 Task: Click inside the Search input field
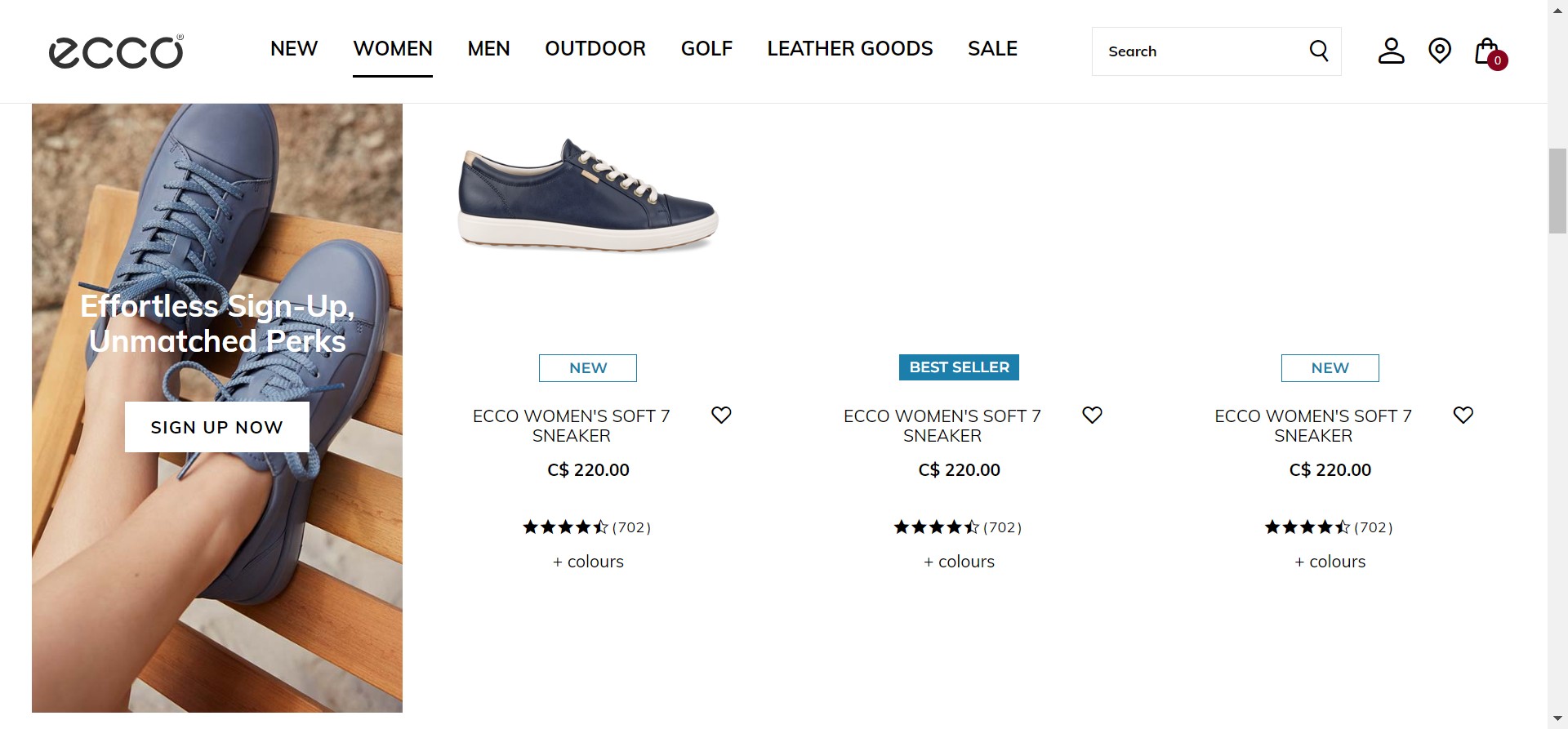1196,51
